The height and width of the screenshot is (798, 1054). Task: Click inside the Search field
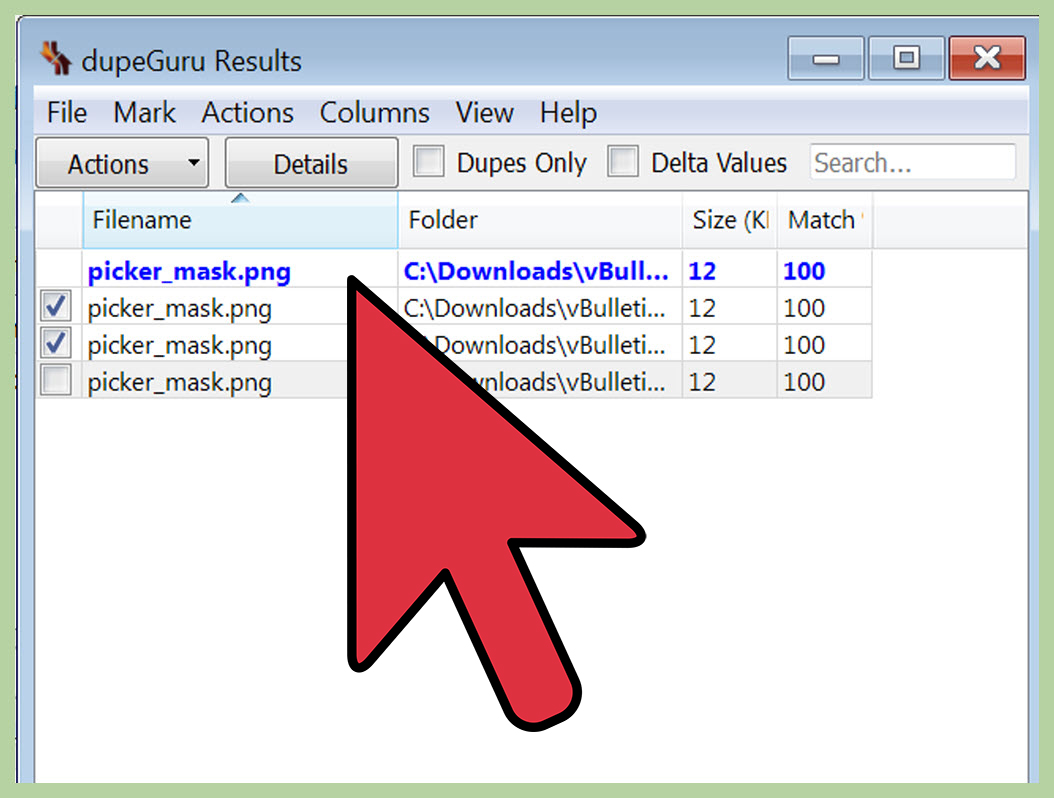point(911,162)
